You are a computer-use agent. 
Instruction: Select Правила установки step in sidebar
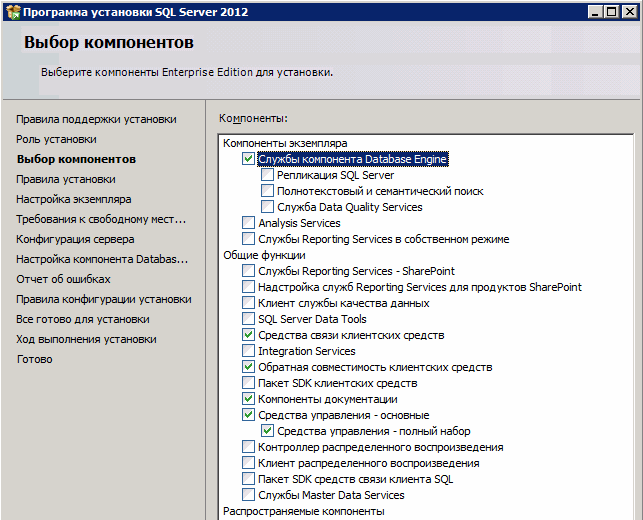(x=66, y=179)
